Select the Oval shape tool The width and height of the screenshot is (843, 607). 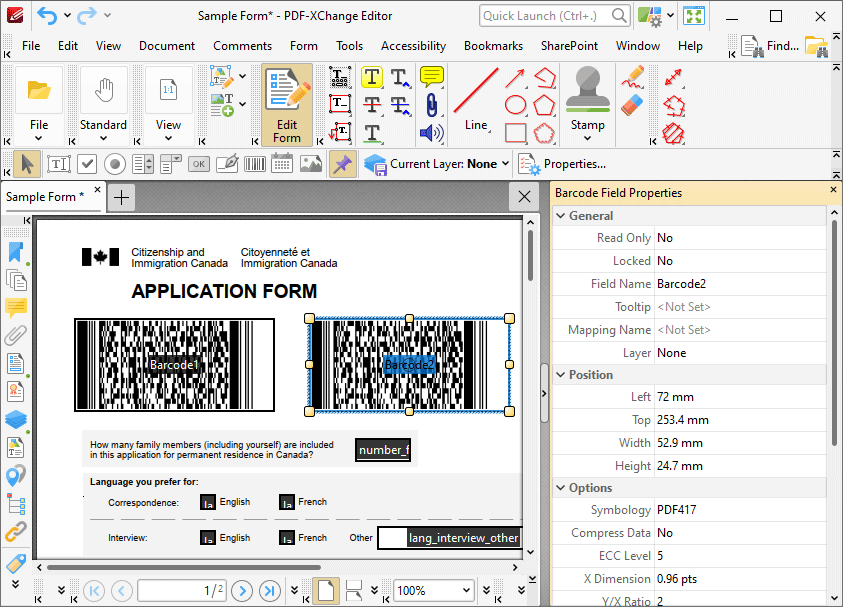515,105
